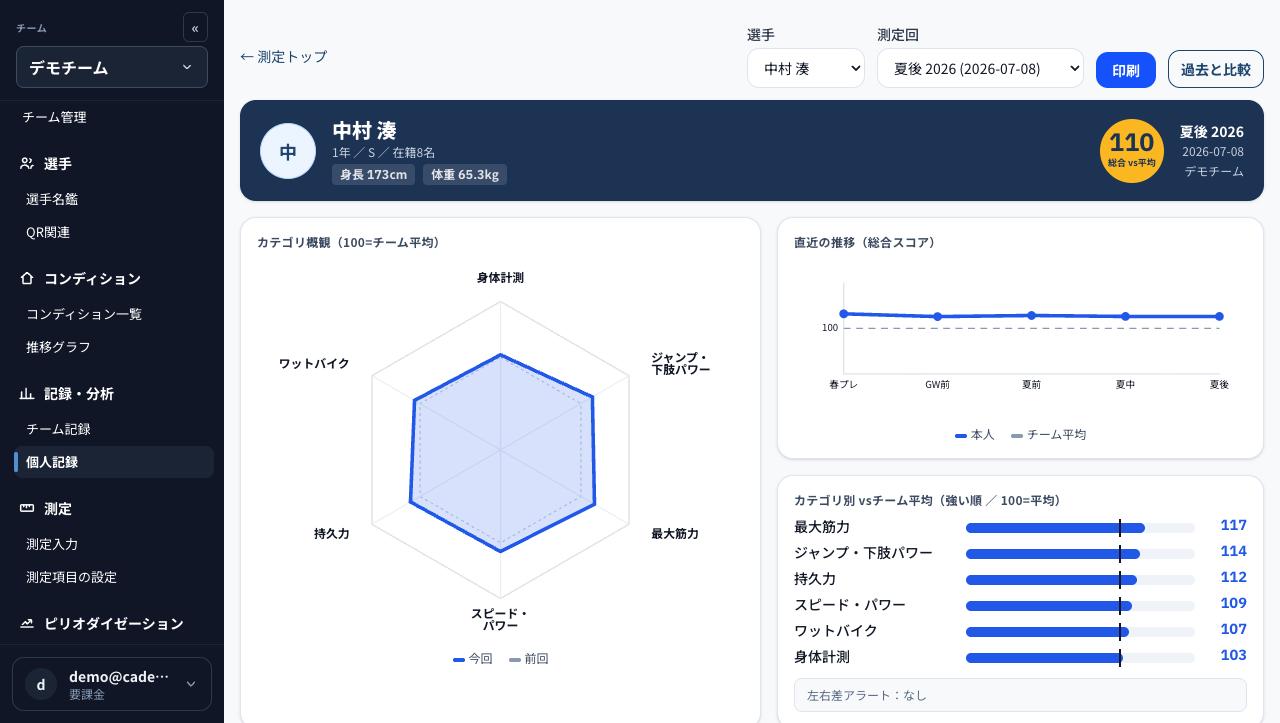
Task: Toggle the 本人 legend in trend chart
Action: tap(975, 435)
